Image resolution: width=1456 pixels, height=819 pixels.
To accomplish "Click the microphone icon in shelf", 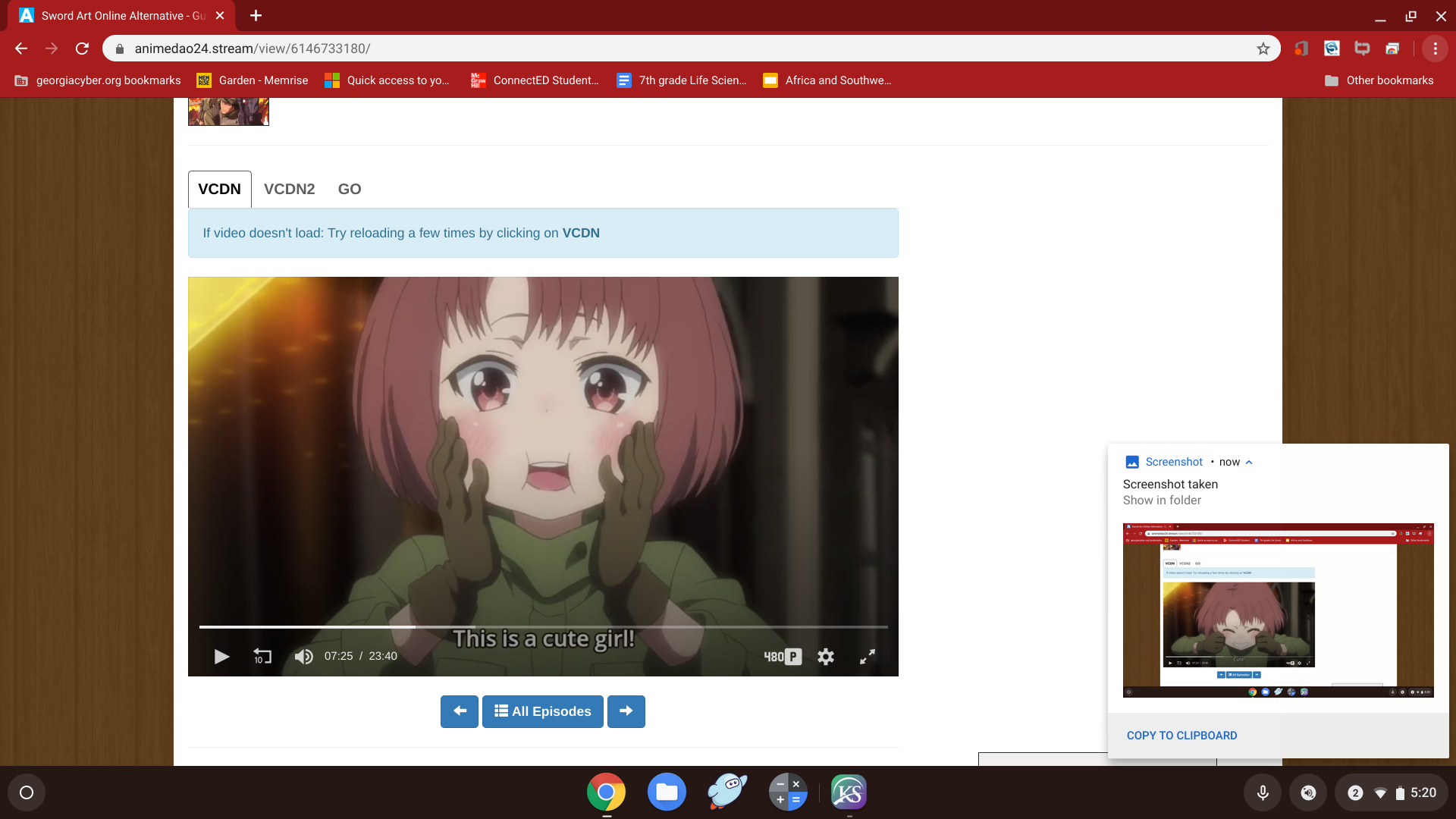I will click(x=1263, y=792).
